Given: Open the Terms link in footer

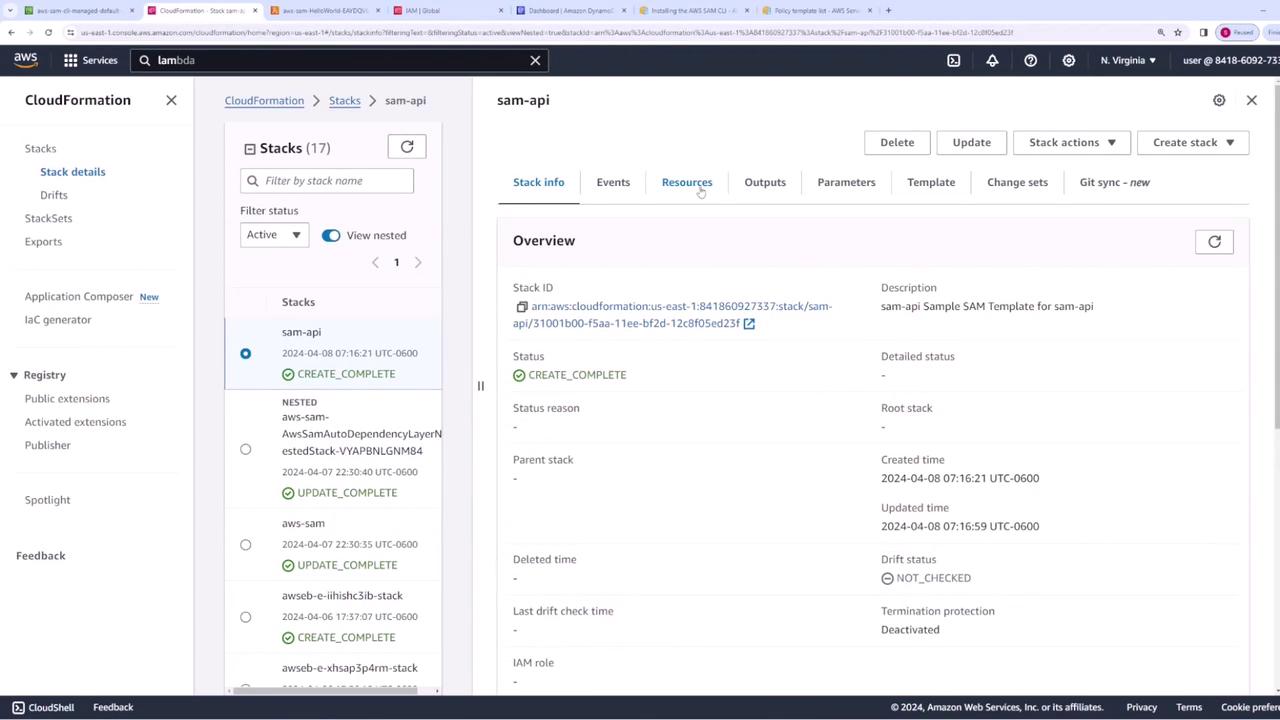Looking at the screenshot, I should 1189,707.
